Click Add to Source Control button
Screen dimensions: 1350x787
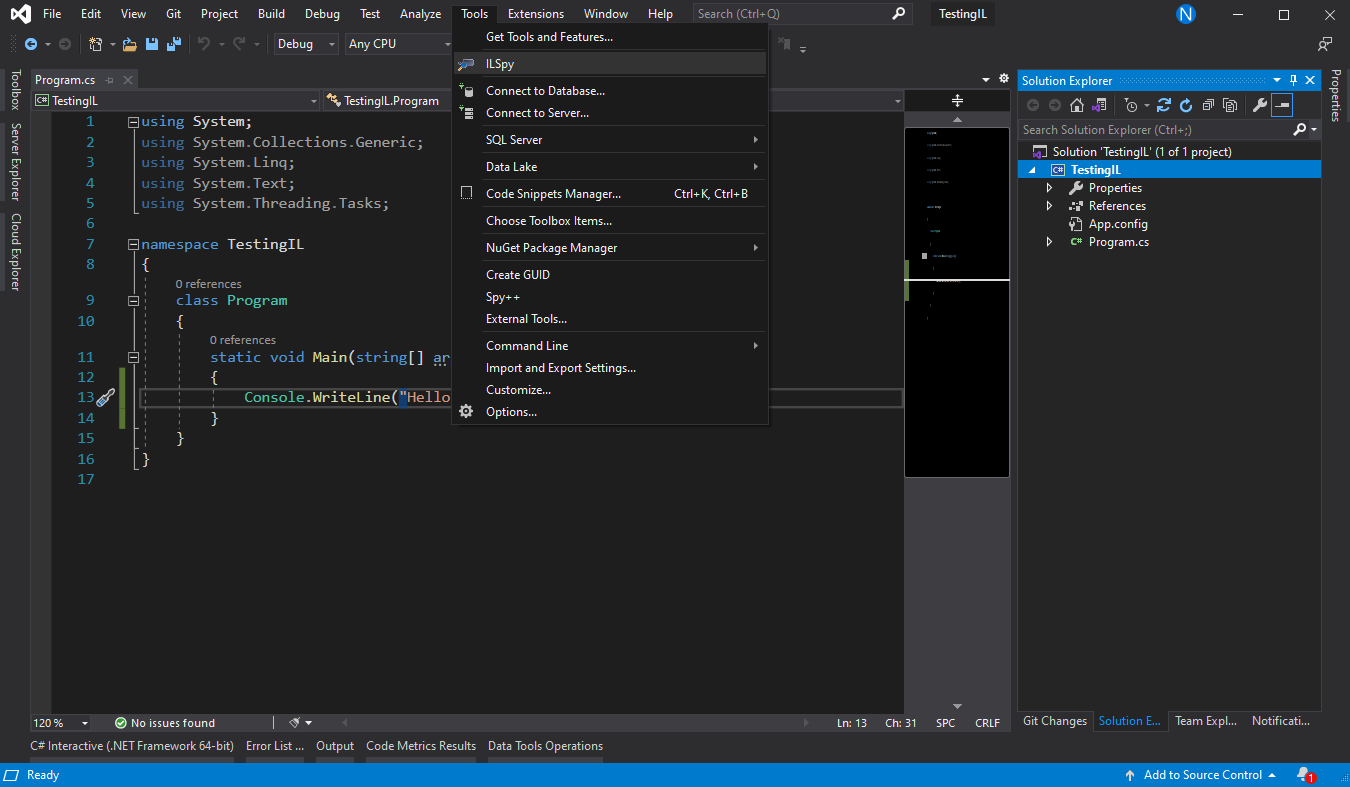(x=1201, y=775)
